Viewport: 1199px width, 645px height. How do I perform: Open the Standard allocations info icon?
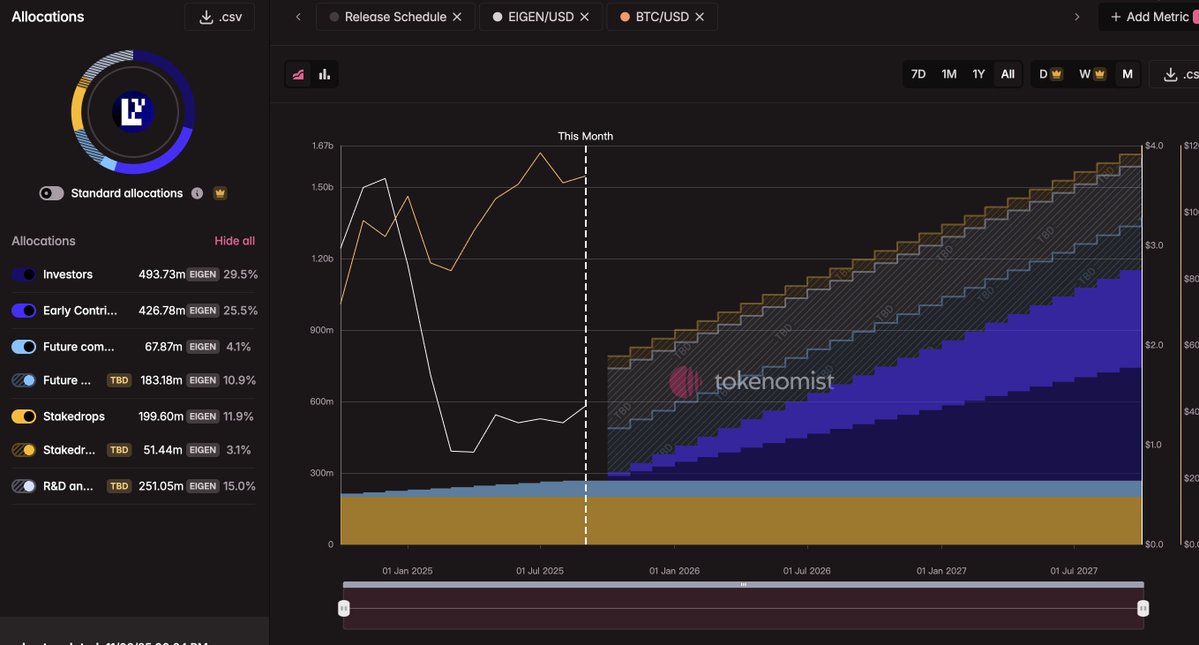click(x=197, y=193)
